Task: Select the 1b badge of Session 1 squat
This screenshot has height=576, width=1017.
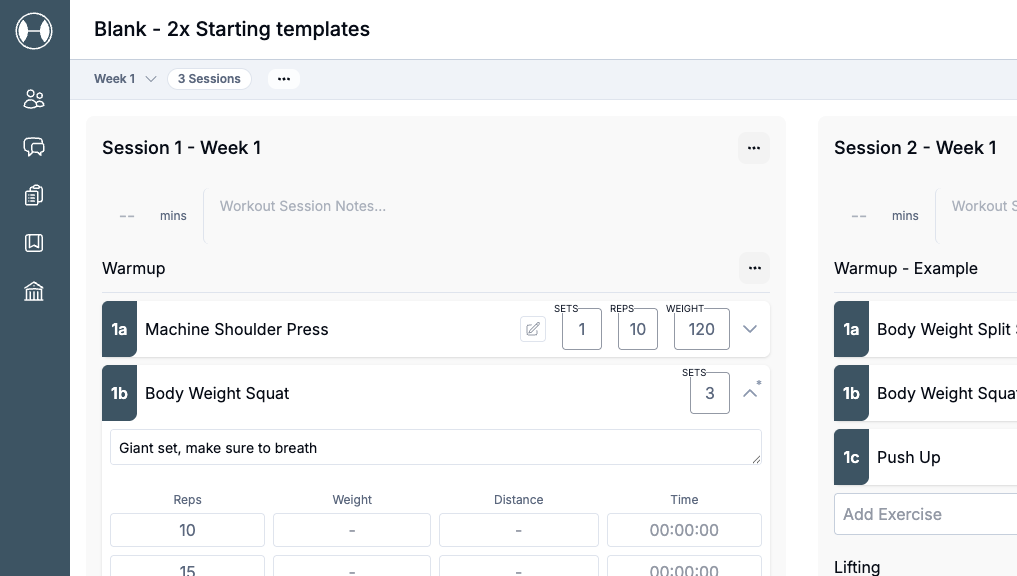Action: pyautogui.click(x=119, y=393)
